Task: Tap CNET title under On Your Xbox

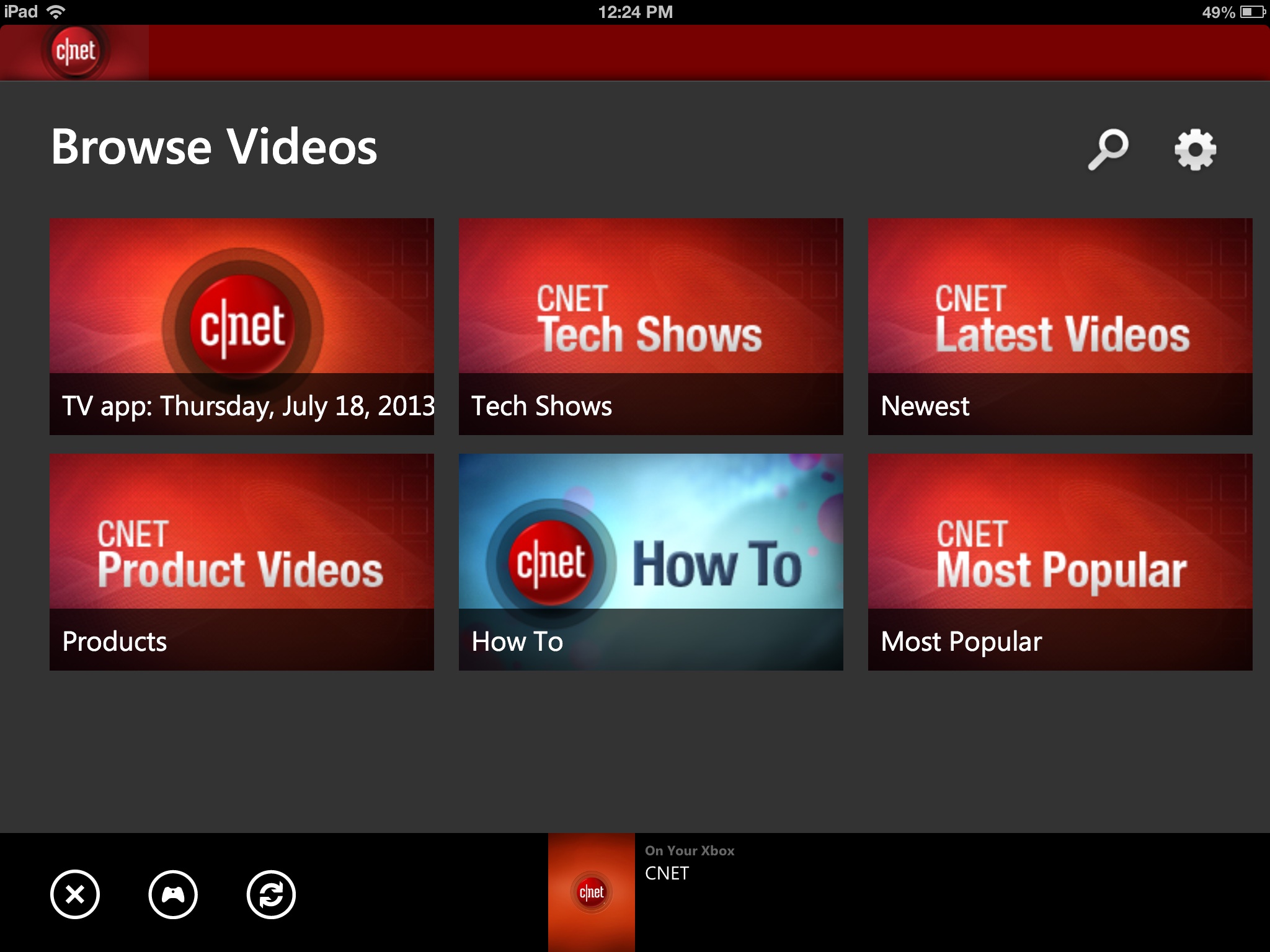Action: (667, 873)
